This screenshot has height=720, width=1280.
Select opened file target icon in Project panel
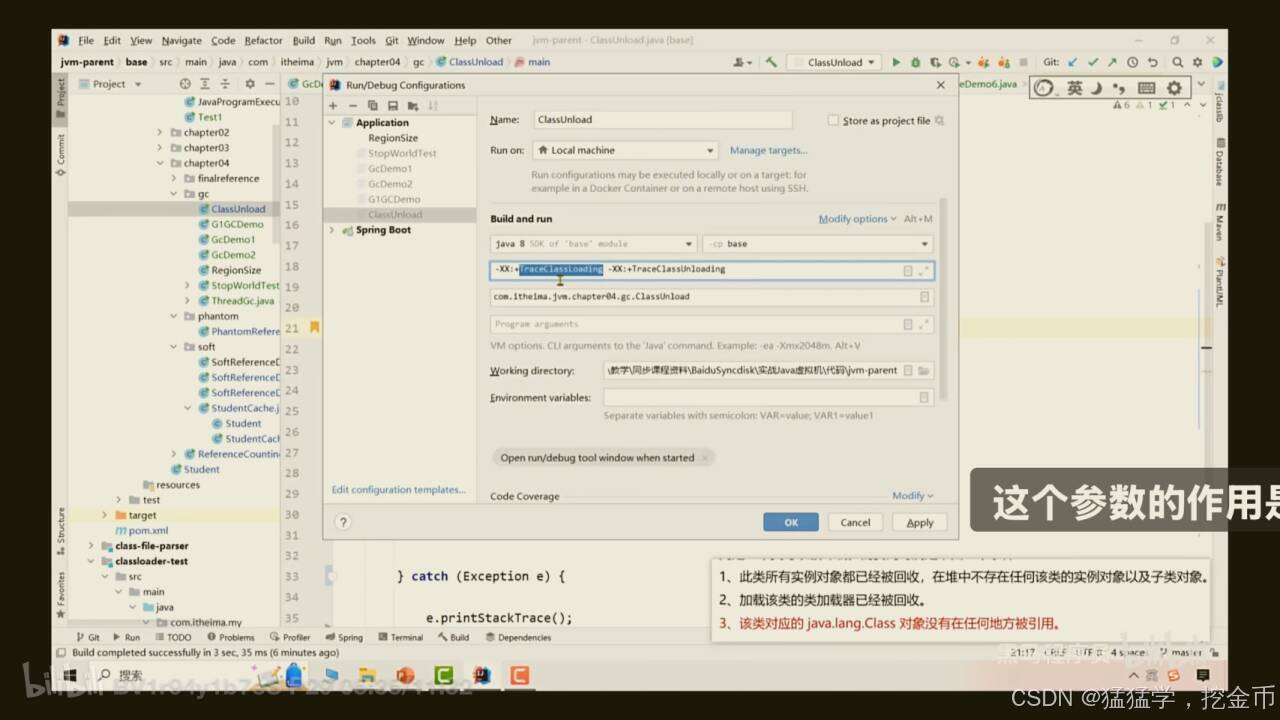click(185, 84)
